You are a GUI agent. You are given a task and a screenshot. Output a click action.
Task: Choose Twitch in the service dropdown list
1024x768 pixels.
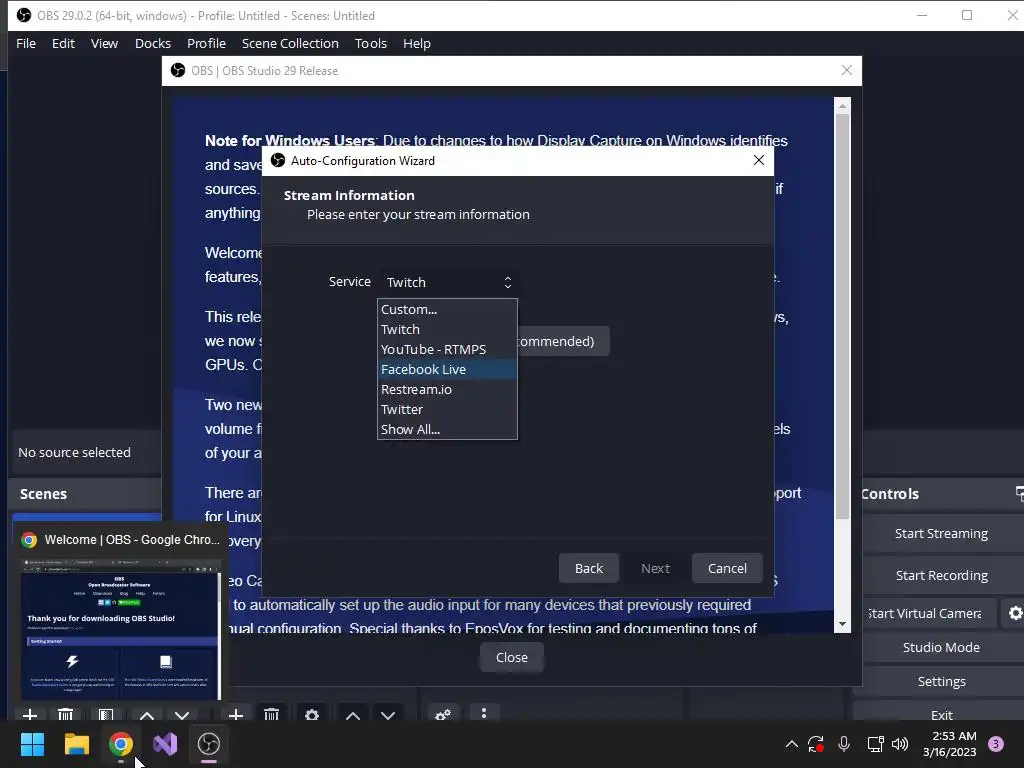[447, 330]
